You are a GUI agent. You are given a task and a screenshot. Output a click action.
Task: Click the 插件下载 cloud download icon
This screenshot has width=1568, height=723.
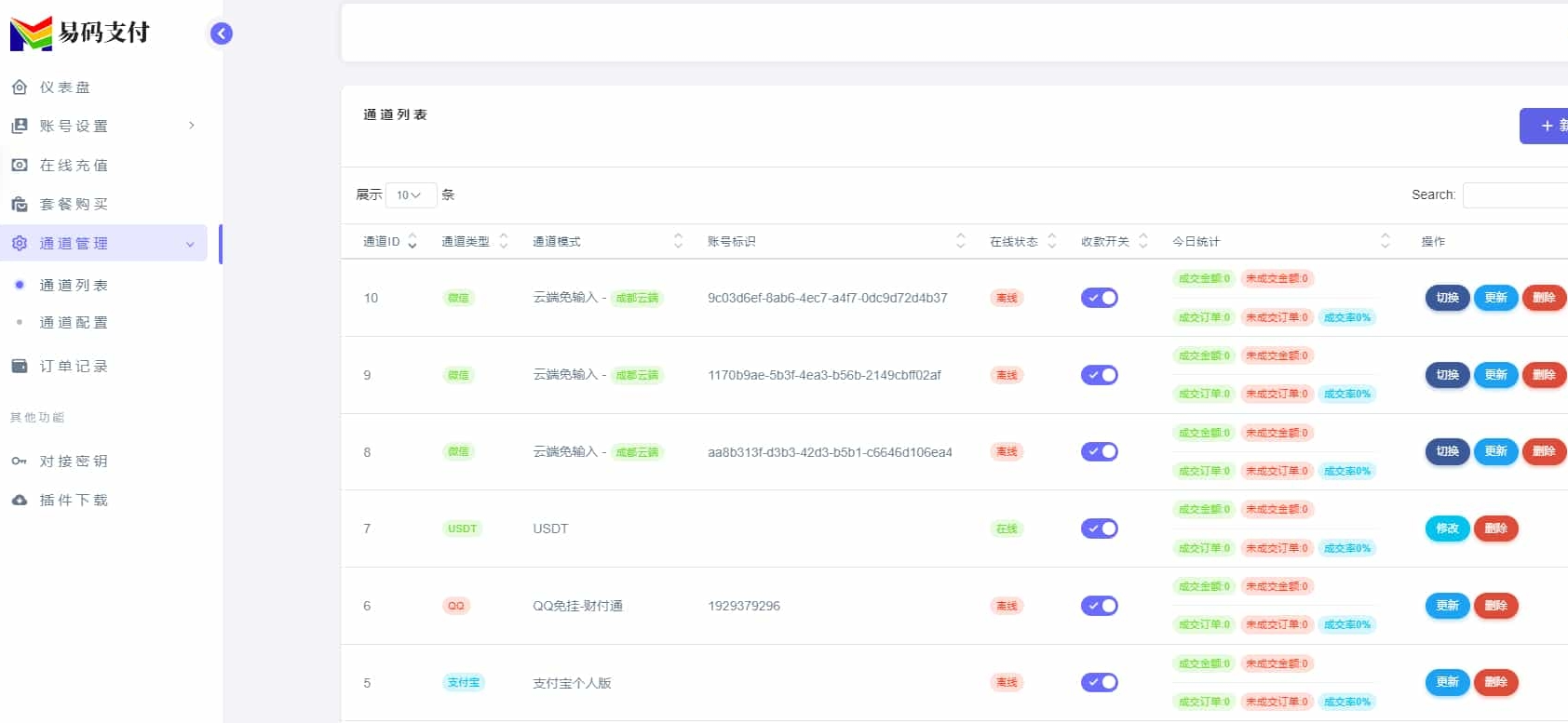point(20,500)
